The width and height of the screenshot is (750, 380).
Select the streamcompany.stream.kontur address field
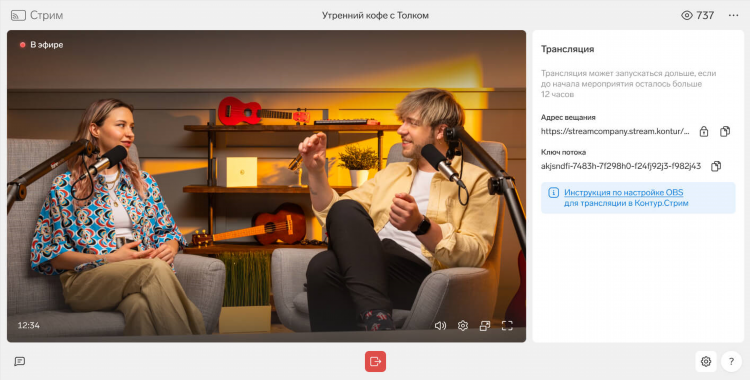click(x=616, y=131)
